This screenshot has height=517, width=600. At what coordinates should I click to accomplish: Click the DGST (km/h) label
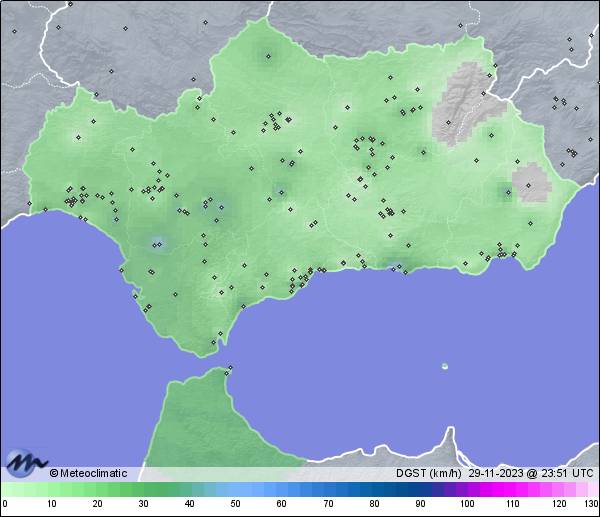point(428,473)
